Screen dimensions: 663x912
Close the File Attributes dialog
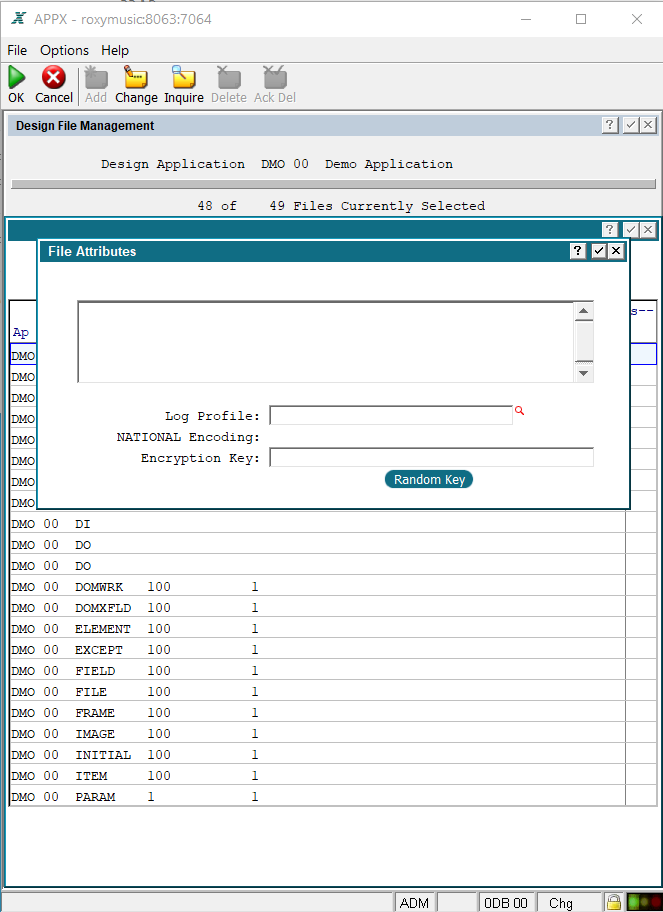tap(616, 251)
